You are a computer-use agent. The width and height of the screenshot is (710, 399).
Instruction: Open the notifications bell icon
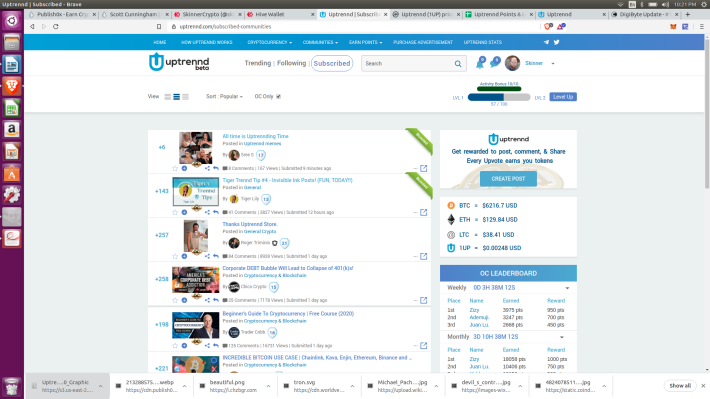(480, 63)
